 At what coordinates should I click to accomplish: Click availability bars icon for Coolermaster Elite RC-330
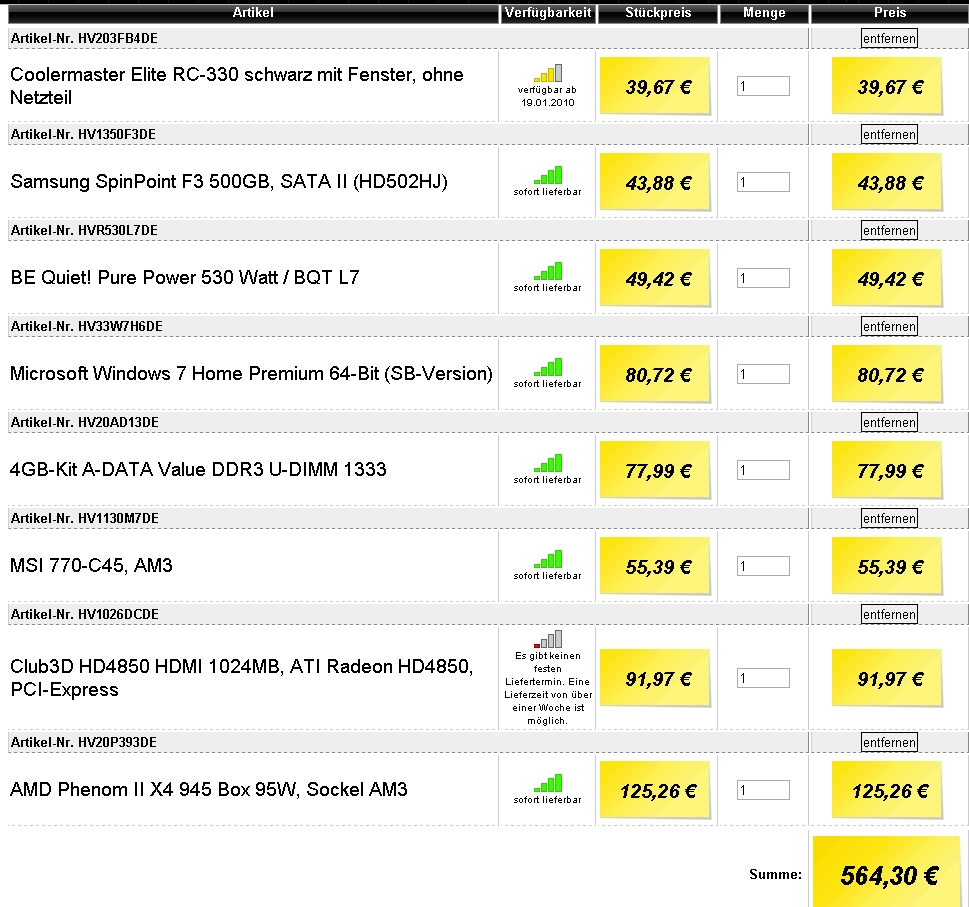[x=548, y=73]
